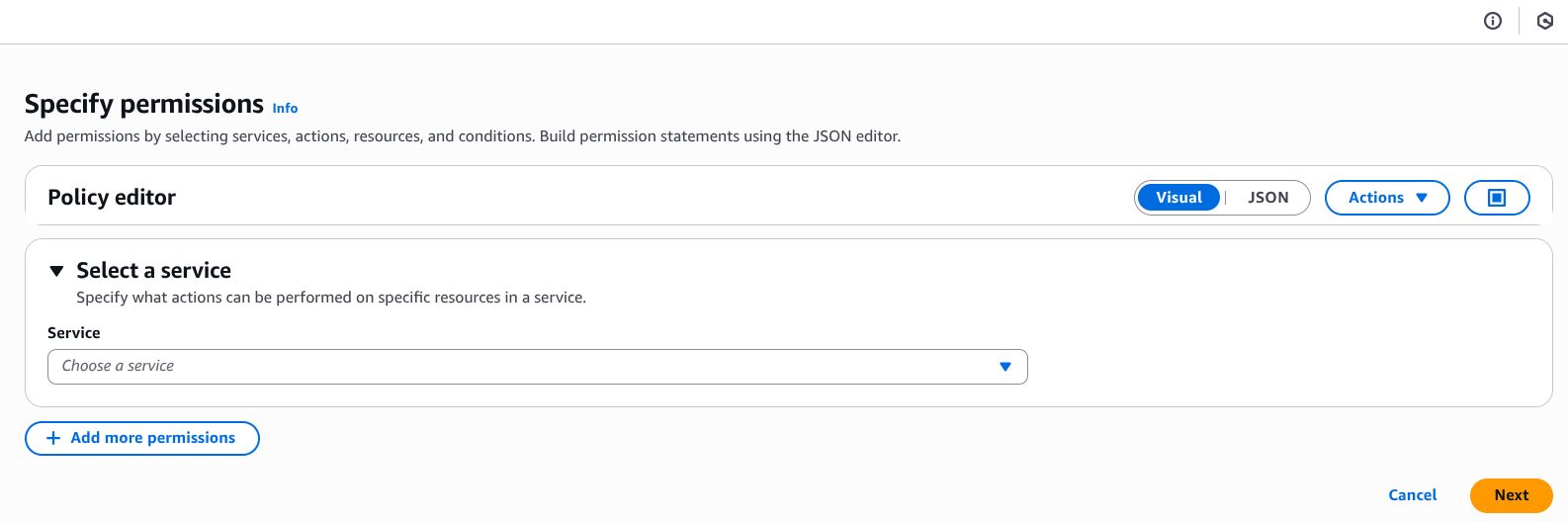The height and width of the screenshot is (522, 1568).
Task: Click the blue arrow in the Service dropdown
Action: [x=1004, y=367]
